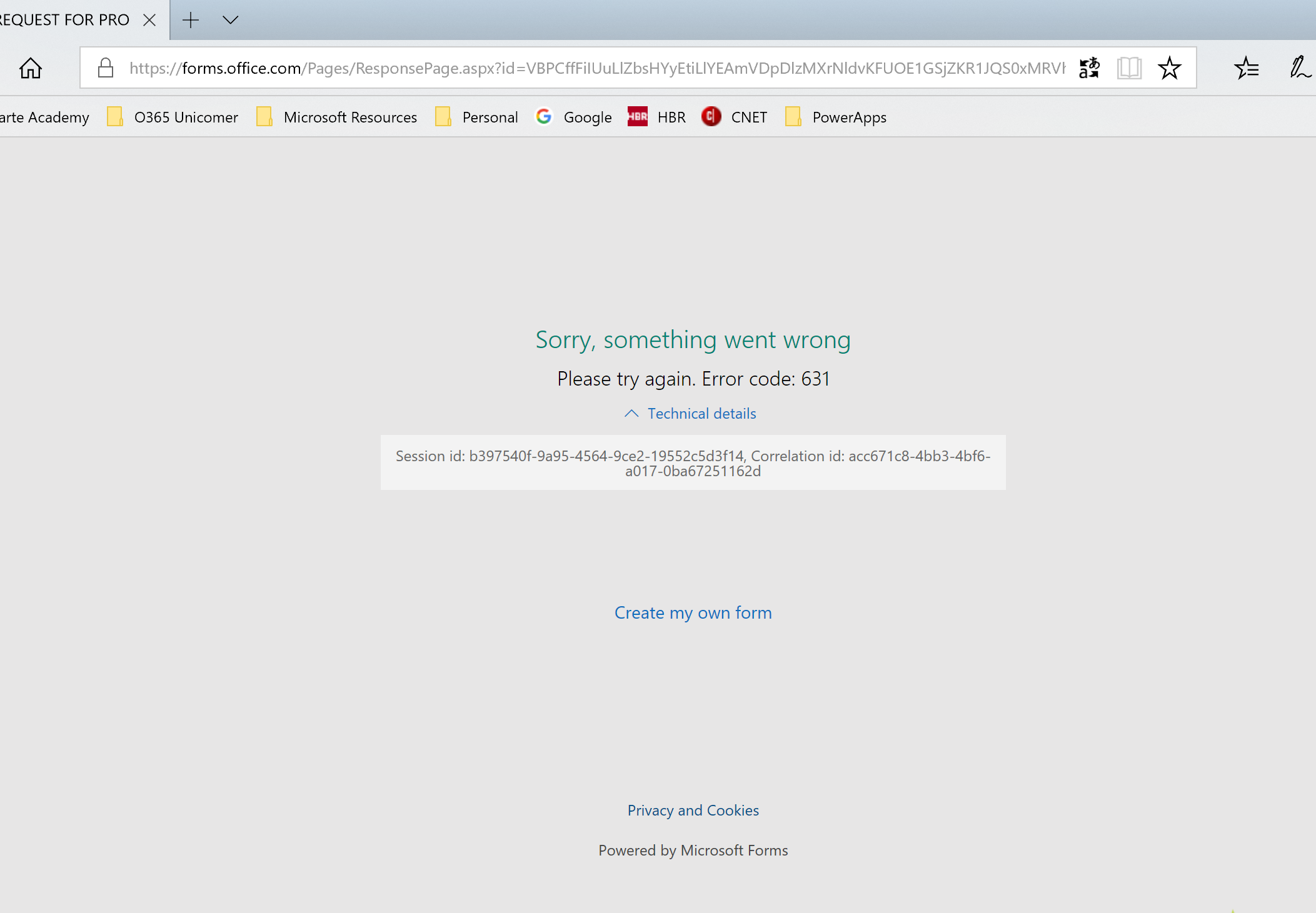Click the Add notes pen icon
The image size is (1316, 913).
pos(1299,68)
